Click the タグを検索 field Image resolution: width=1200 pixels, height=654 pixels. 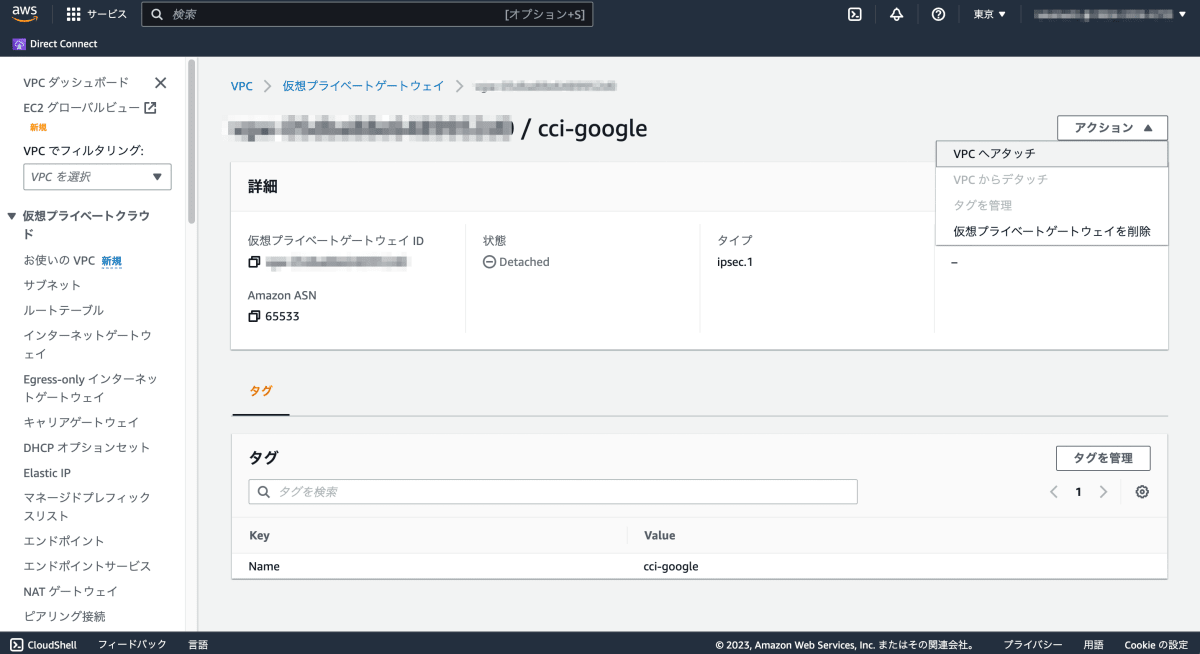pyautogui.click(x=553, y=492)
